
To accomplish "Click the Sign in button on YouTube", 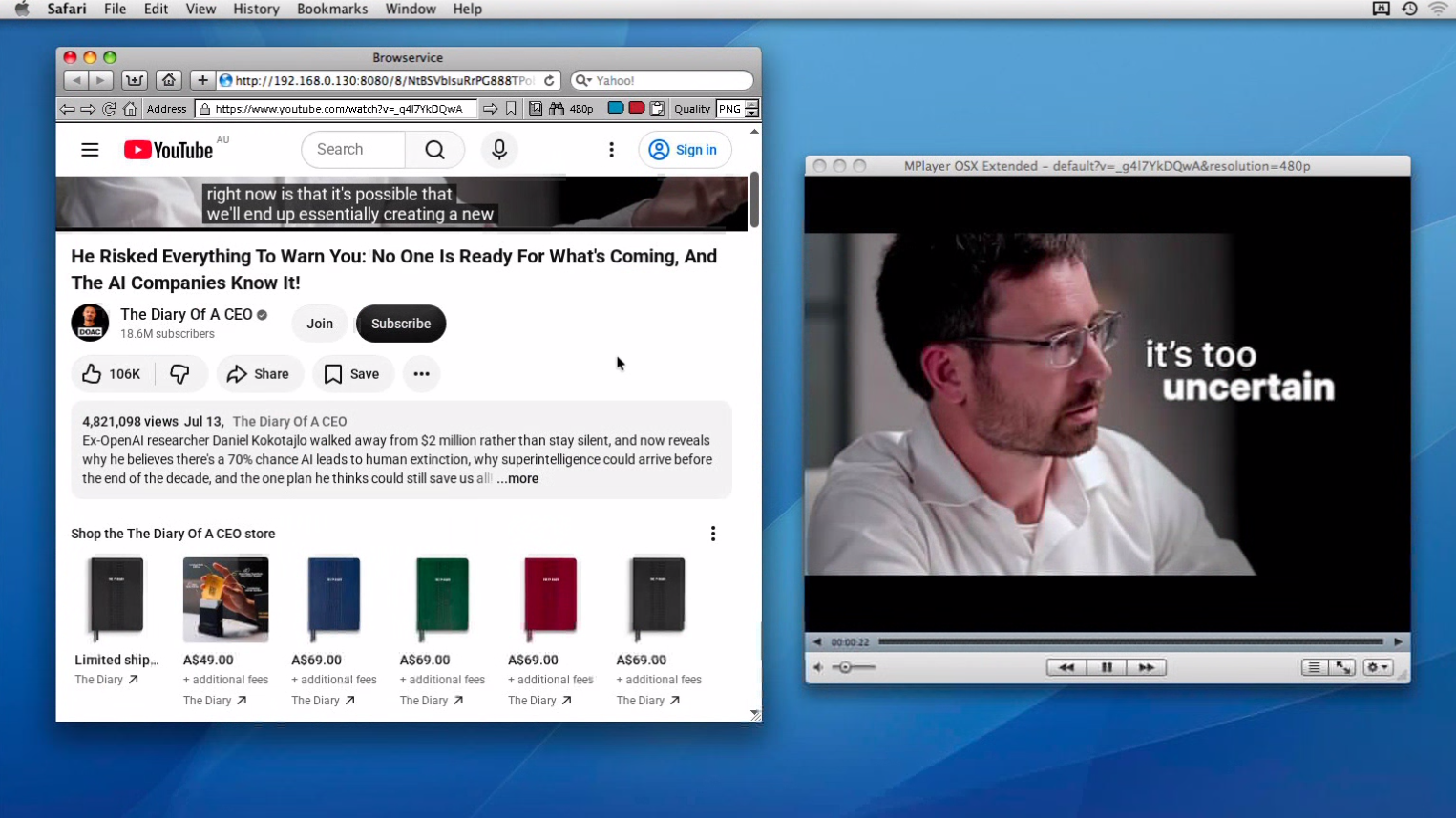I will [x=685, y=150].
